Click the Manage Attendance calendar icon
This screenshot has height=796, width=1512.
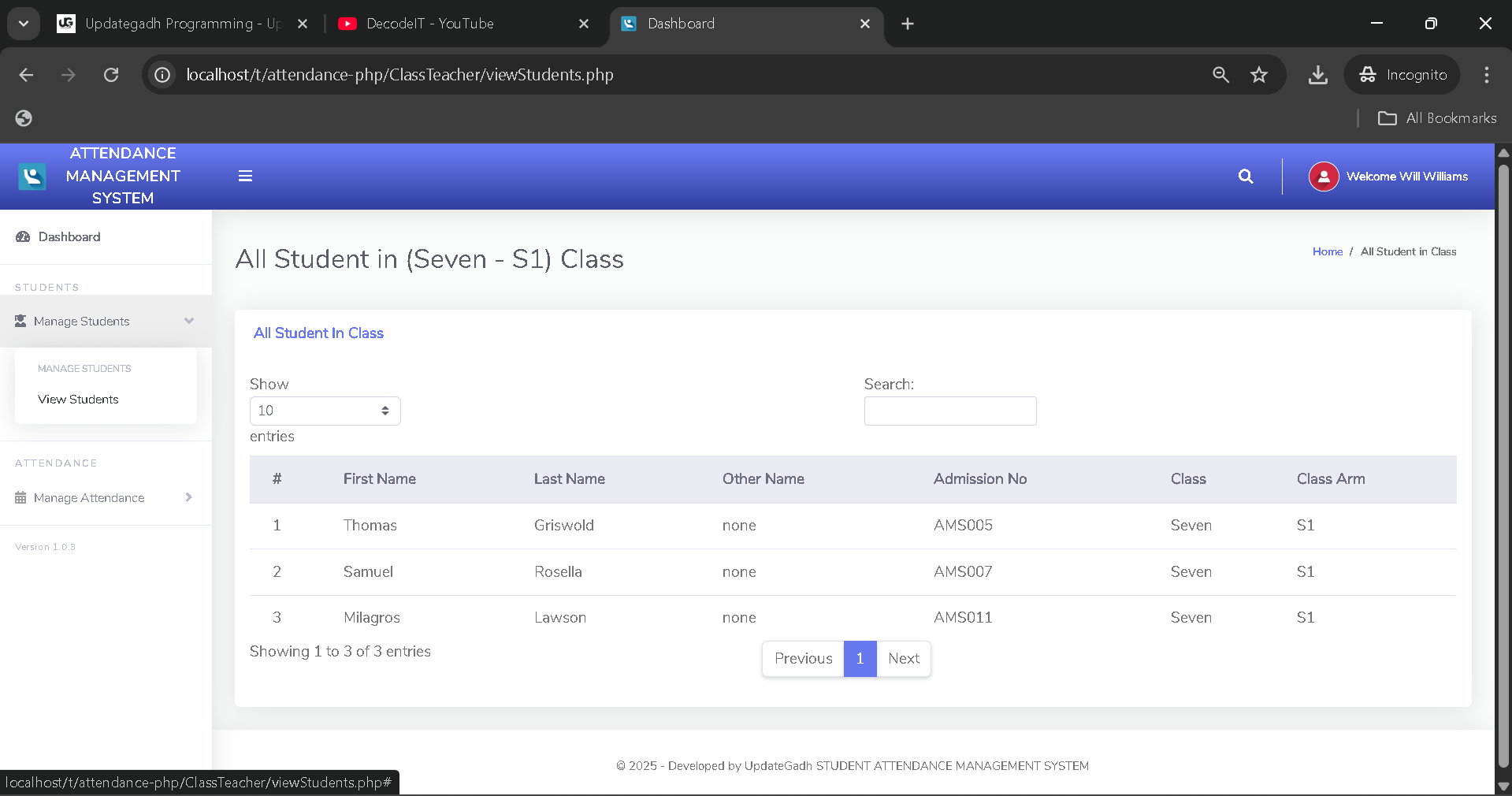point(20,497)
